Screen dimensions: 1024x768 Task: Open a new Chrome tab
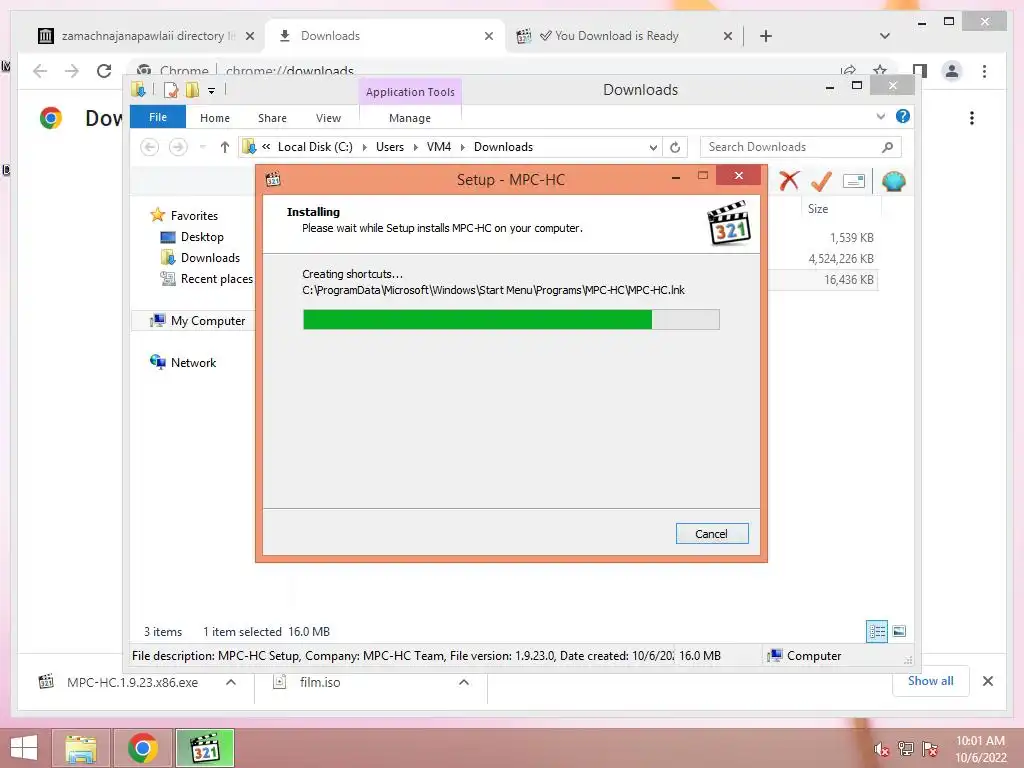[766, 36]
